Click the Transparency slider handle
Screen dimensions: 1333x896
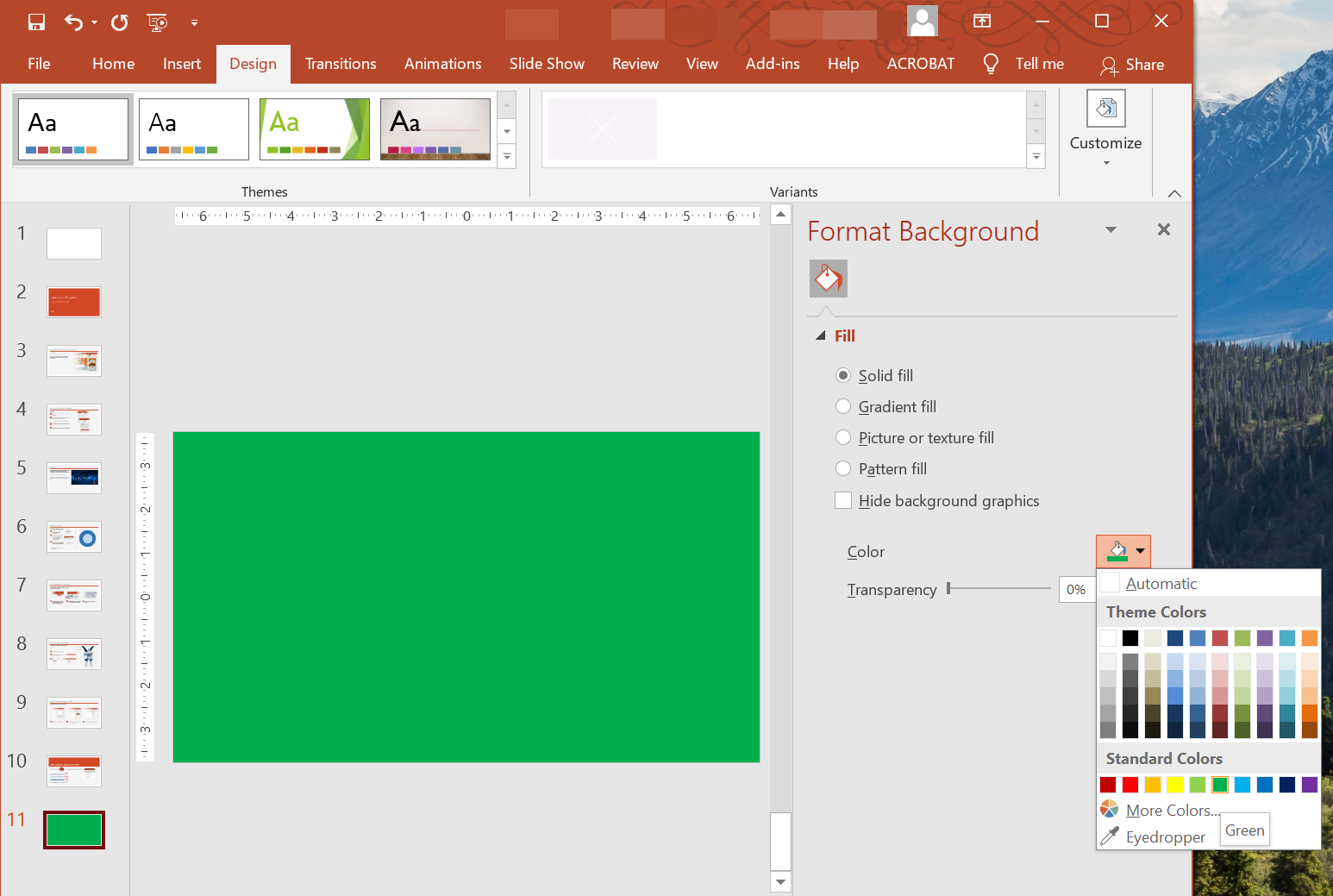coord(948,588)
